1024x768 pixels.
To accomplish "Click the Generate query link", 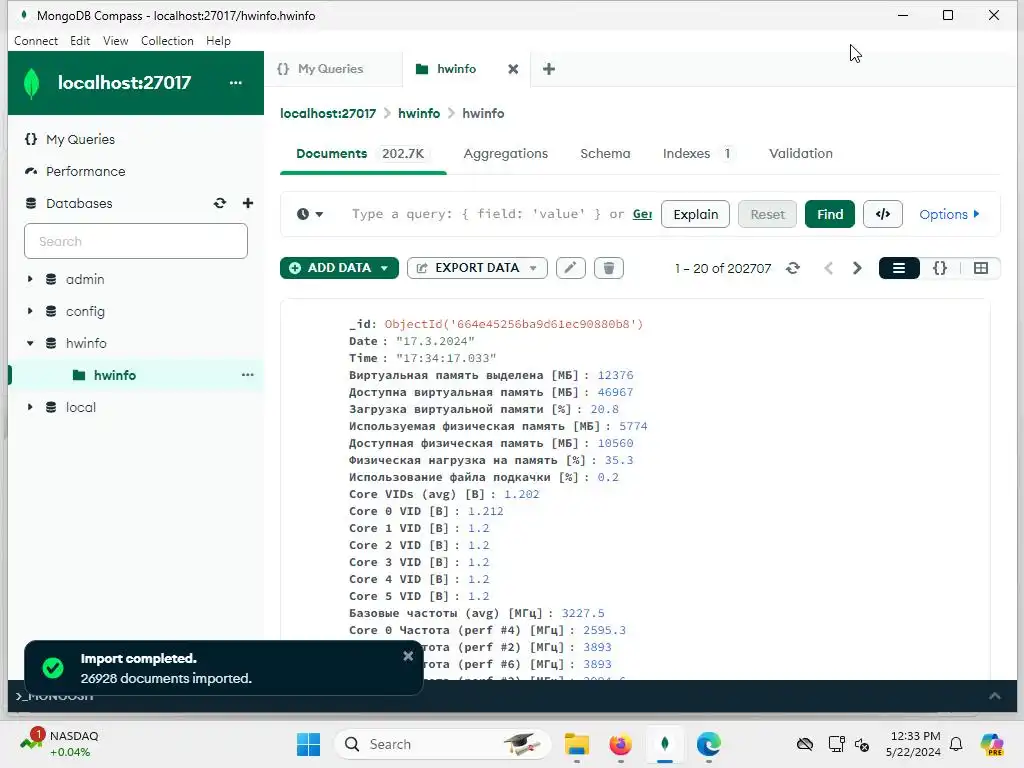I will tap(642, 214).
